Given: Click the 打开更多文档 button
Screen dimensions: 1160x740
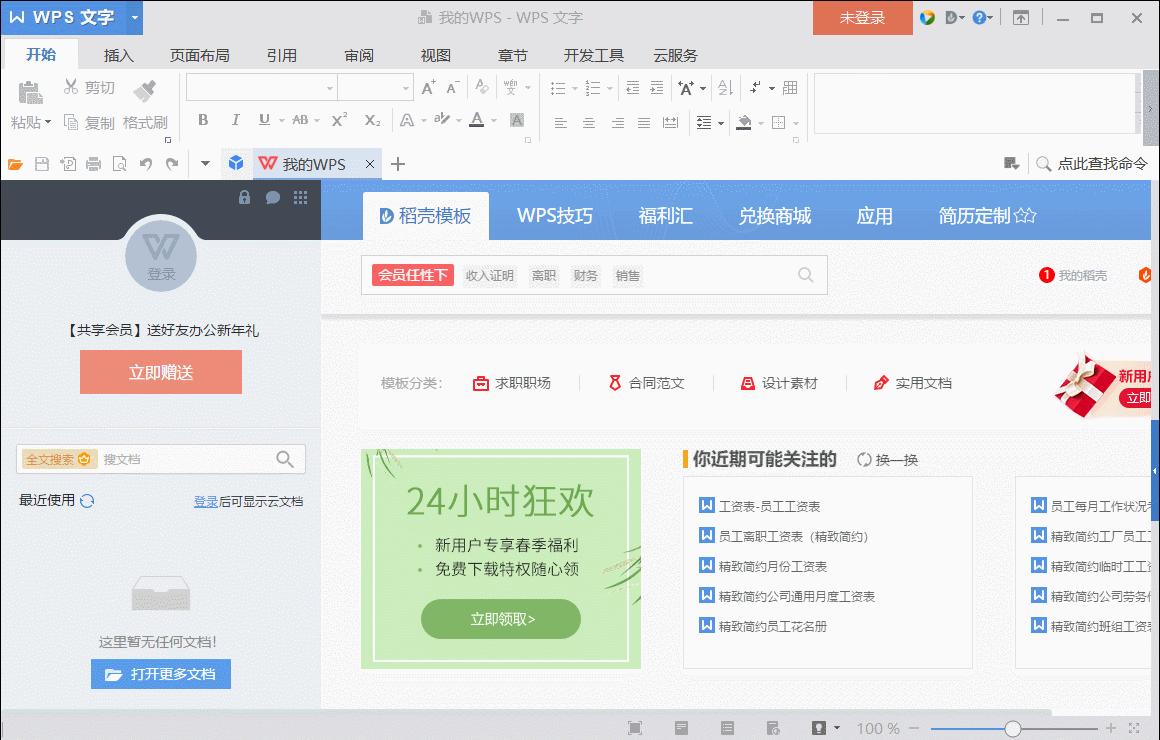Looking at the screenshot, I should (160, 673).
